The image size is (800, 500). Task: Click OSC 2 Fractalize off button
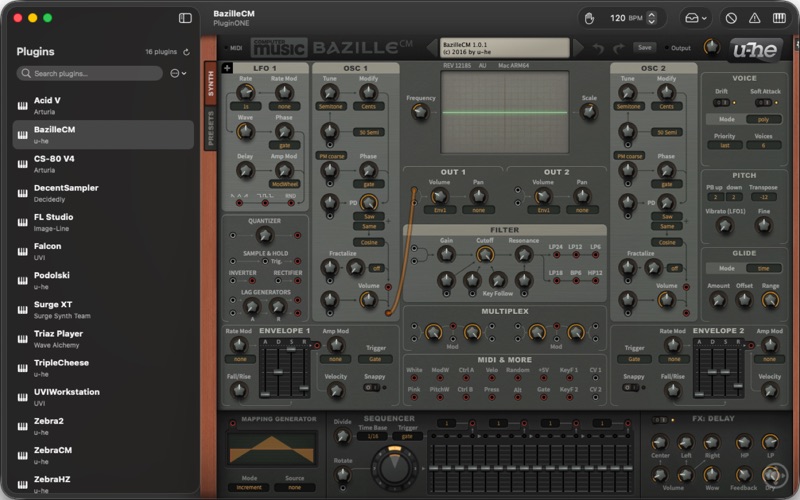[675, 268]
